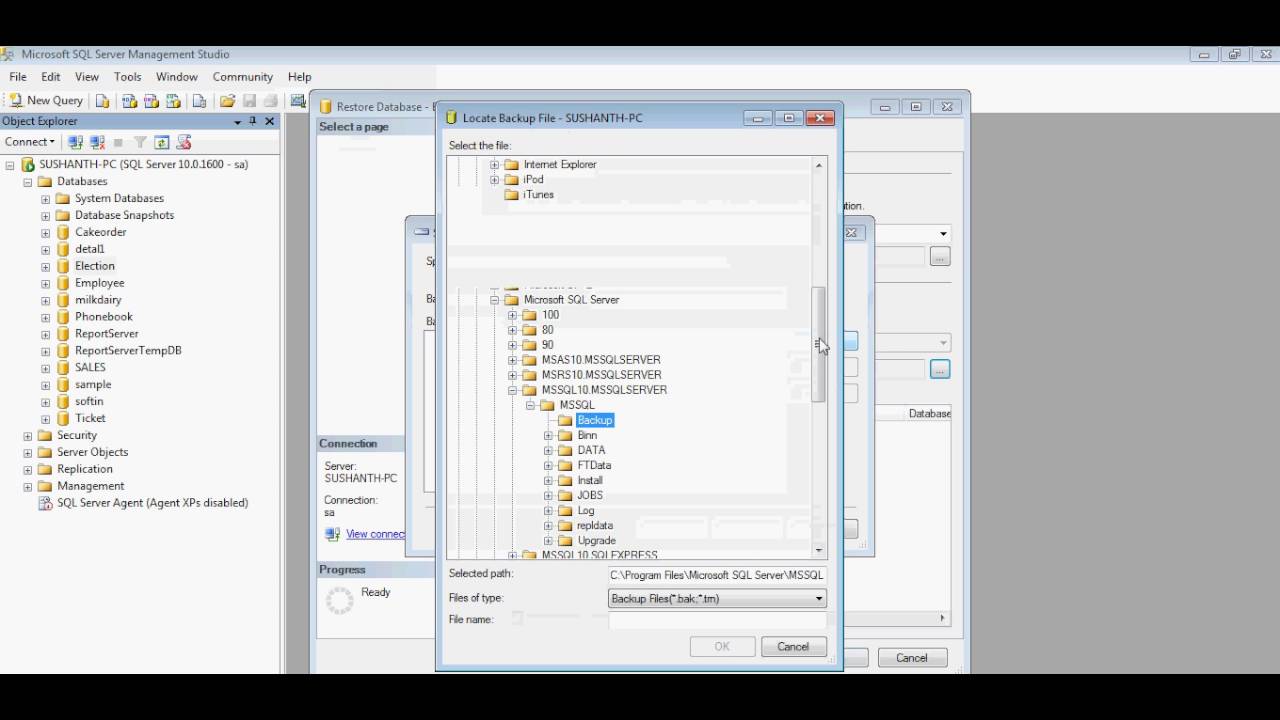Open the Connect dropdown in Object Explorer
Viewport: 1280px width, 720px height.
point(29,142)
